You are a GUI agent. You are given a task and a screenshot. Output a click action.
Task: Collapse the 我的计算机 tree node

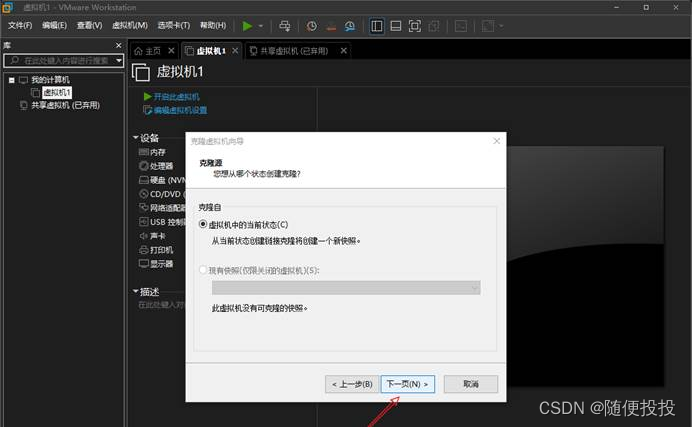pos(11,80)
